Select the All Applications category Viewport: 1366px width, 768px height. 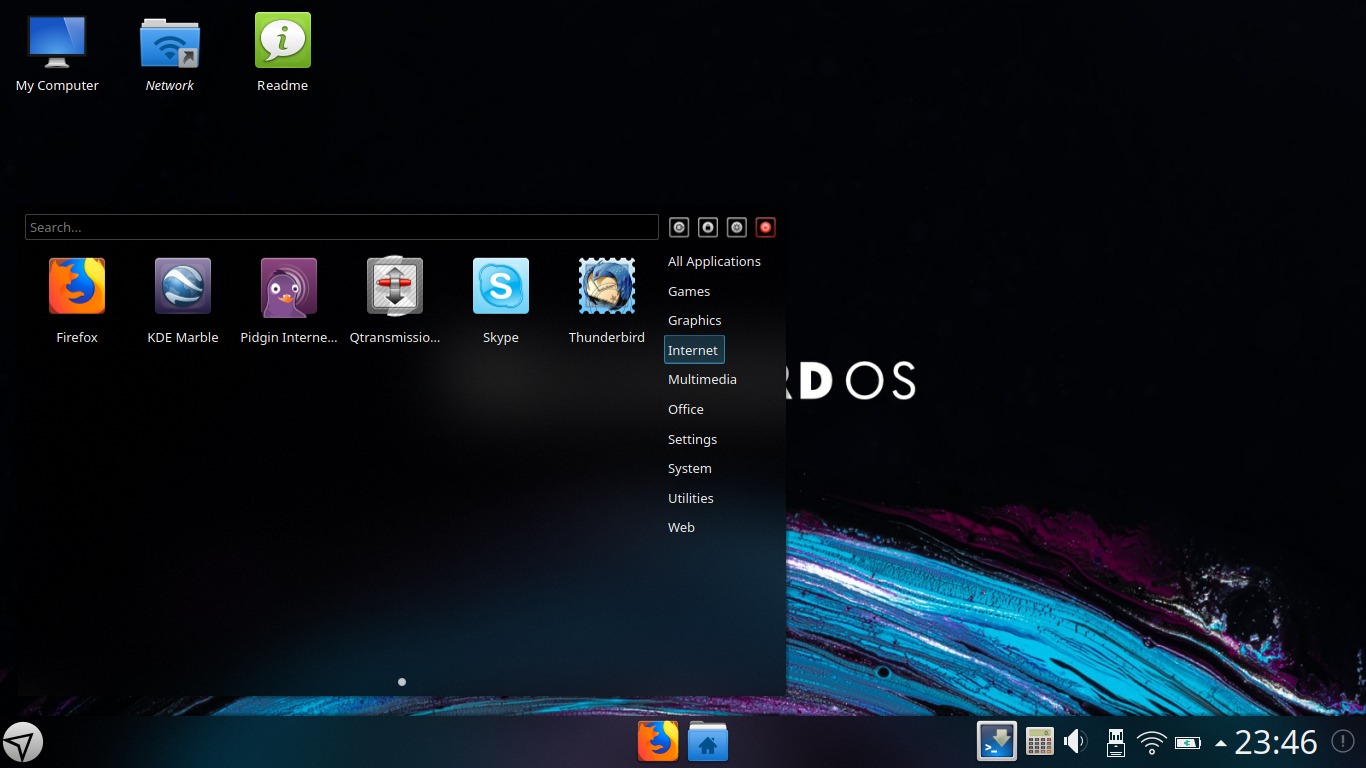tap(714, 262)
